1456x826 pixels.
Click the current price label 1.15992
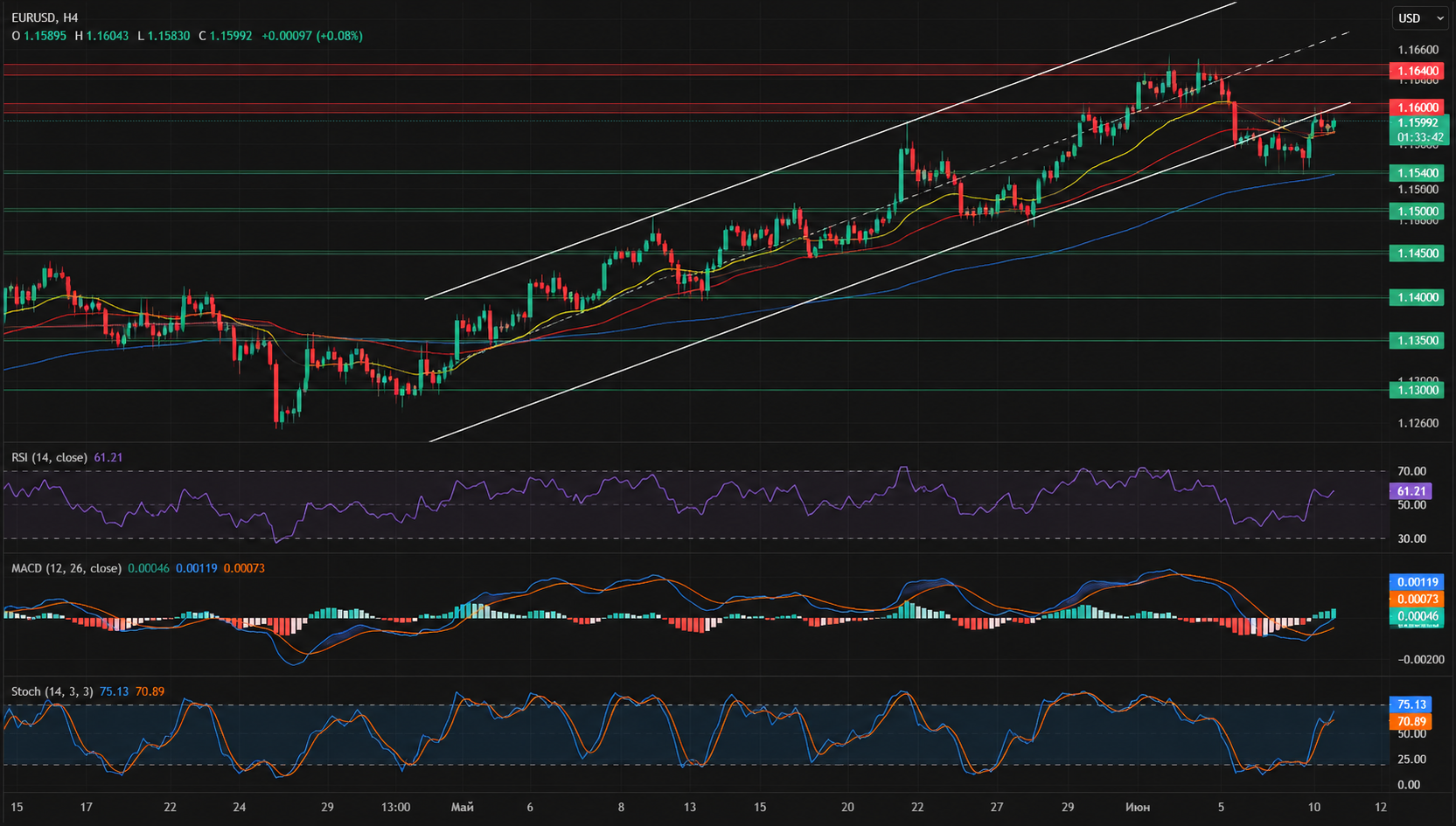point(1418,123)
